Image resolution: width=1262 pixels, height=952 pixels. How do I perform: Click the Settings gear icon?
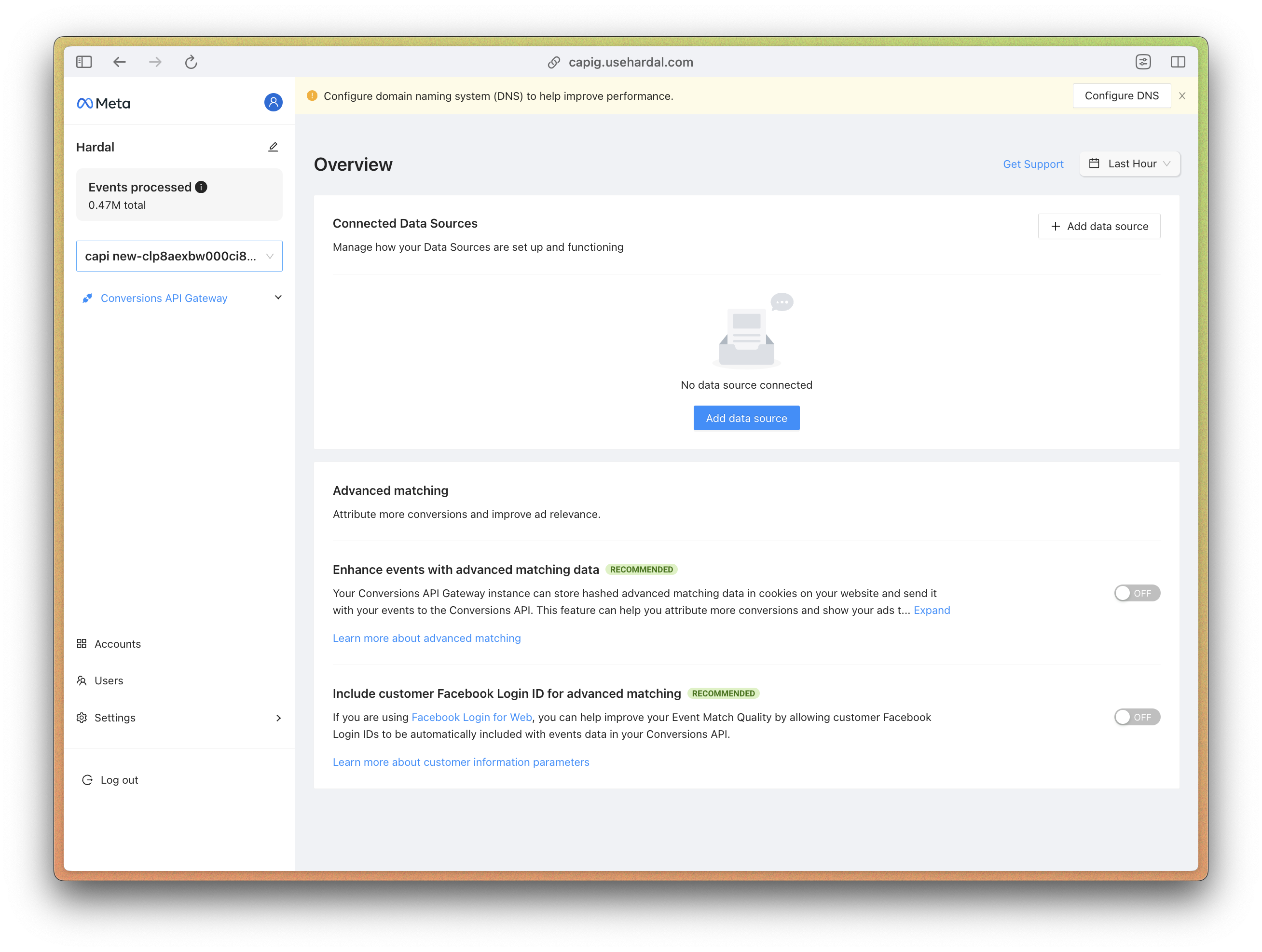coord(82,718)
